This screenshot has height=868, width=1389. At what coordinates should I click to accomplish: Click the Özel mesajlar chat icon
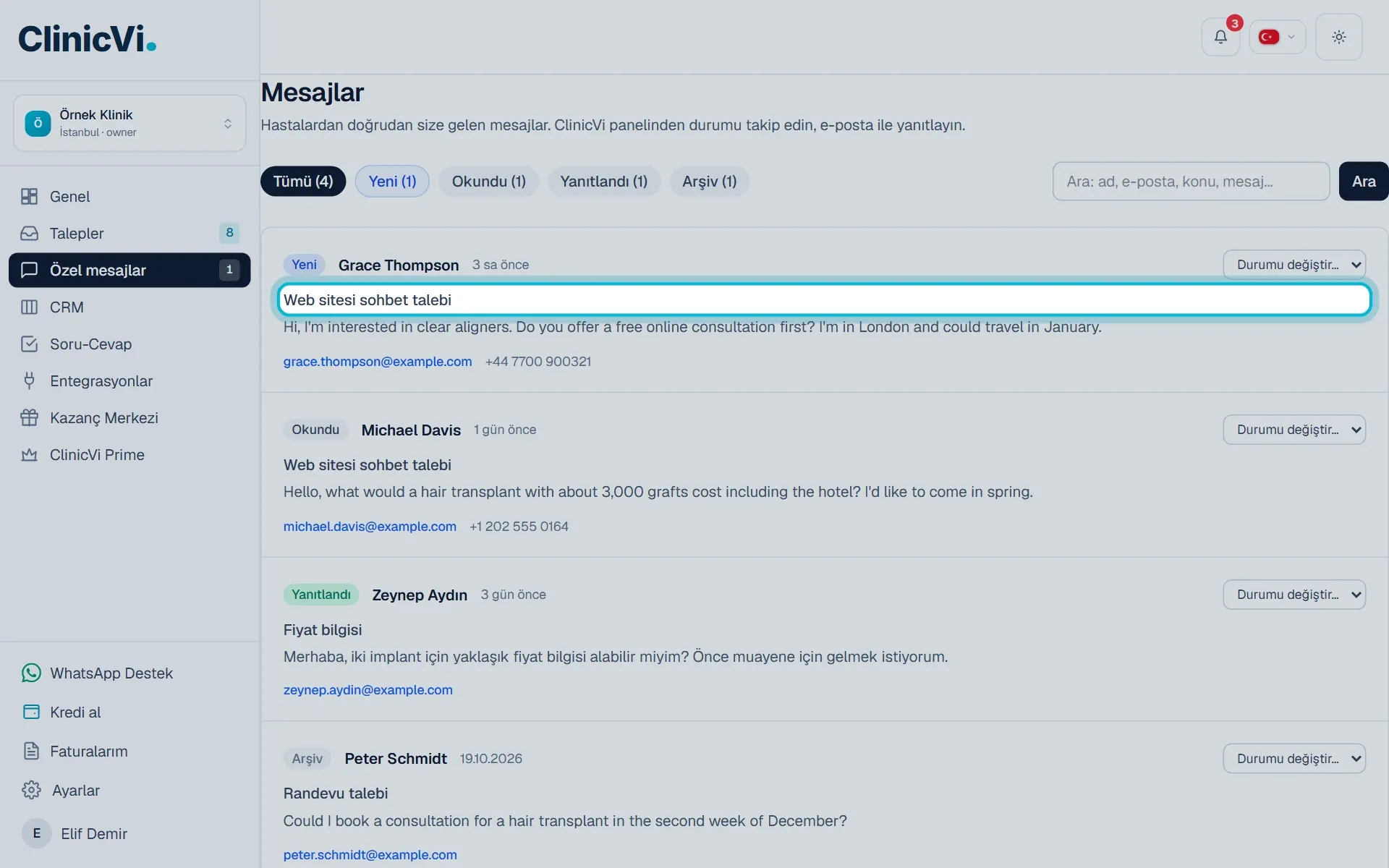(x=29, y=271)
